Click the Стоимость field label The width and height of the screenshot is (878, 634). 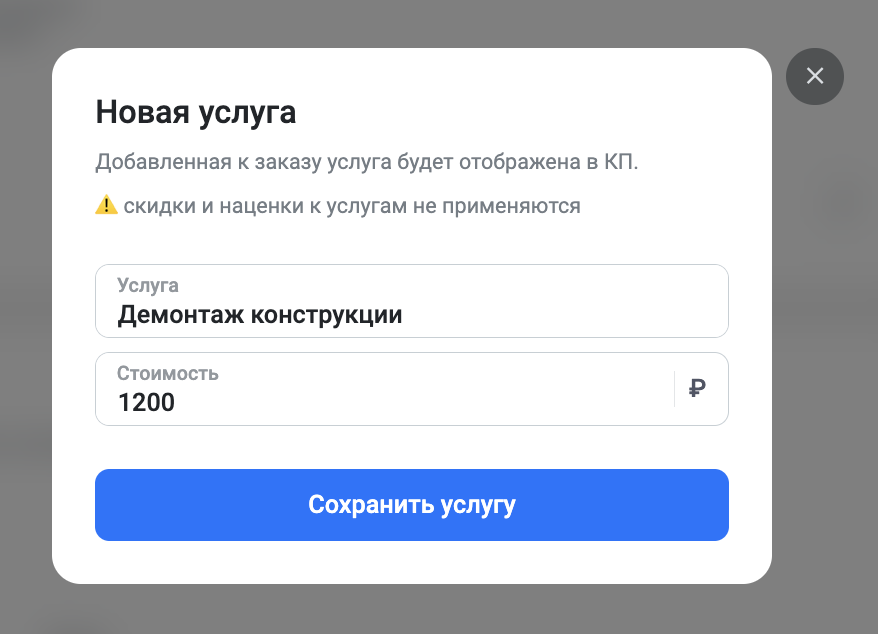tap(167, 374)
